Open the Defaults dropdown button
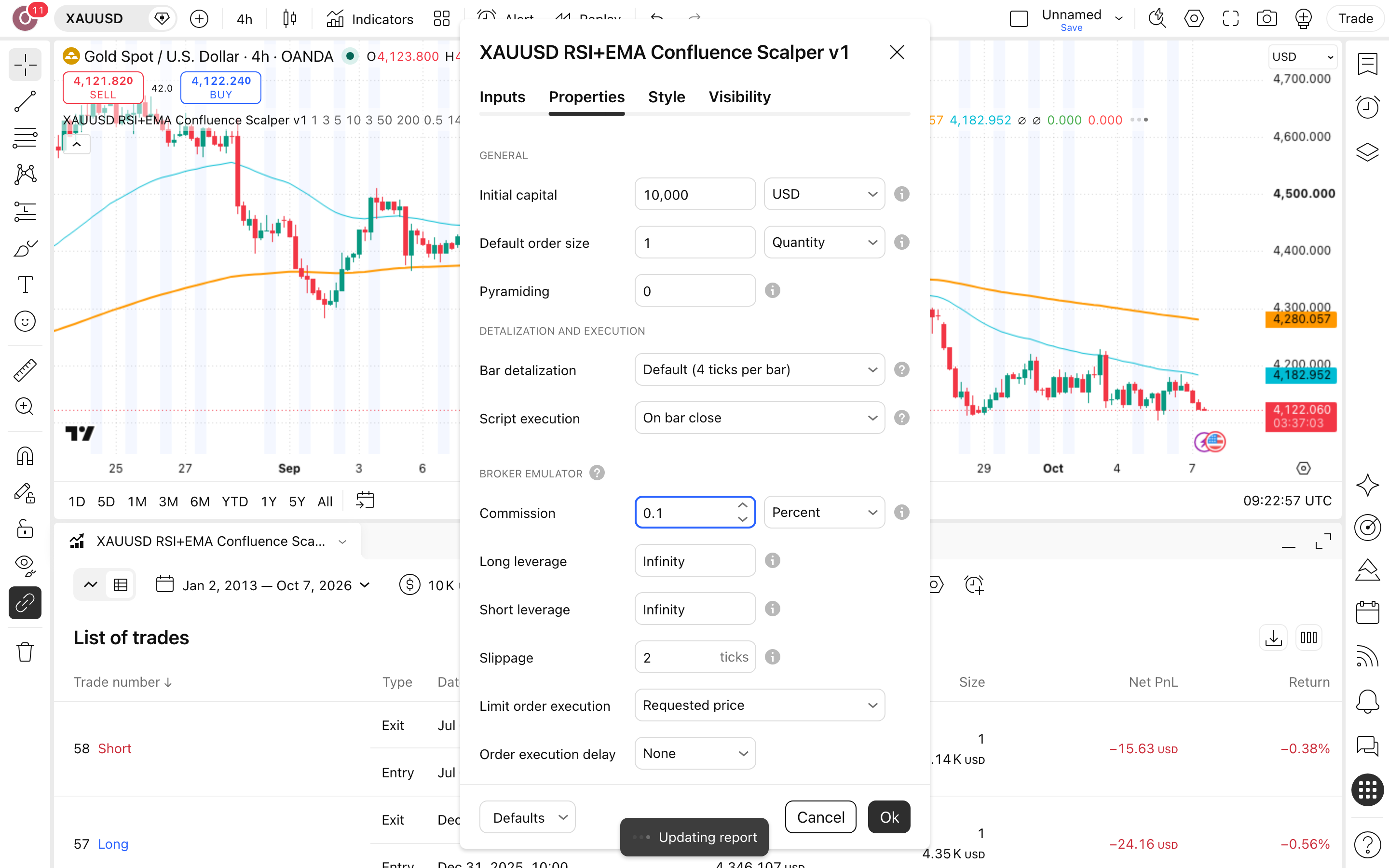Image resolution: width=1389 pixels, height=868 pixels. 528,817
